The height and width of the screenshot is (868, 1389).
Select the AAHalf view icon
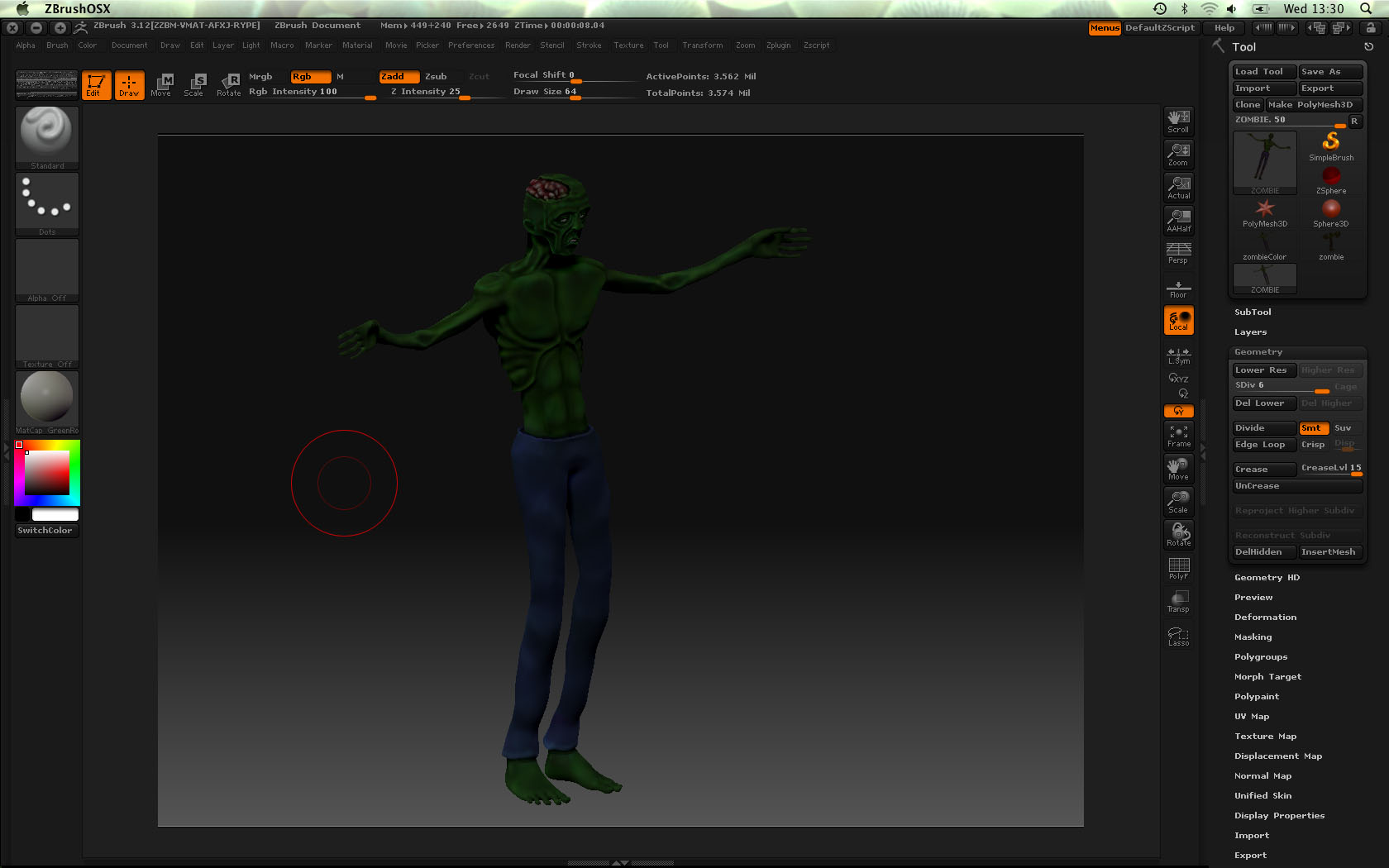click(1178, 220)
